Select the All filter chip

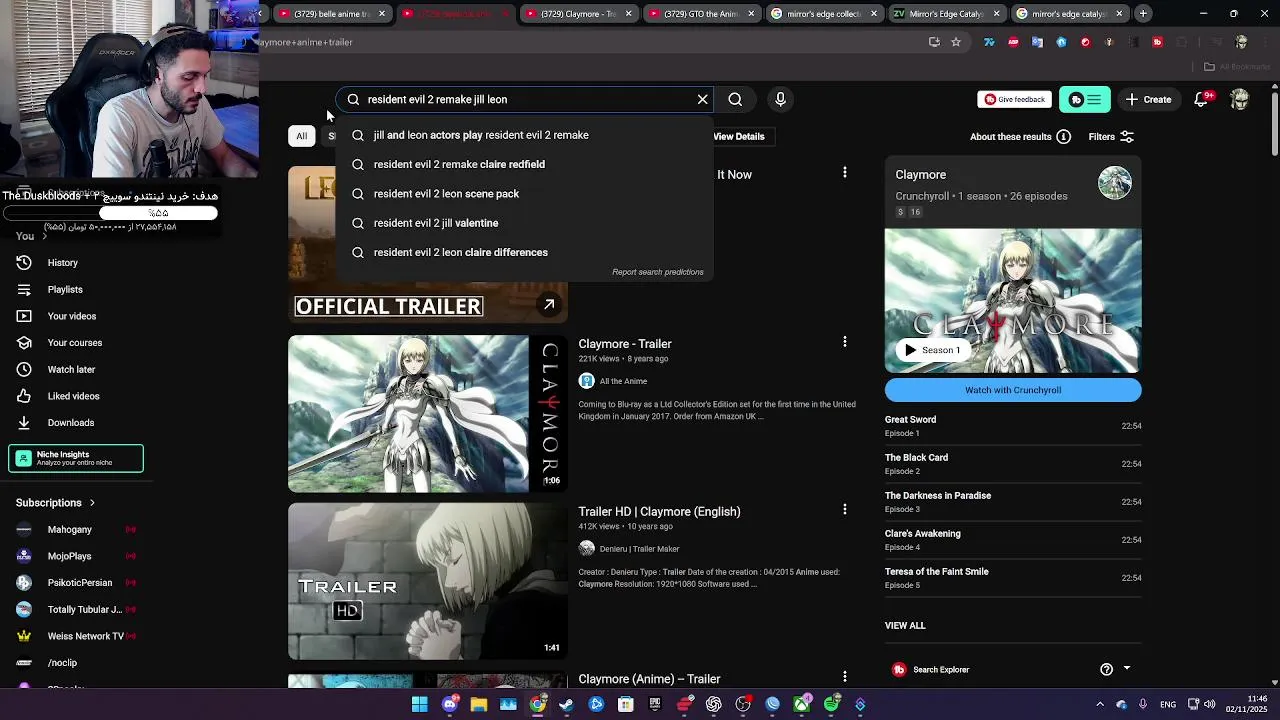coord(301,136)
